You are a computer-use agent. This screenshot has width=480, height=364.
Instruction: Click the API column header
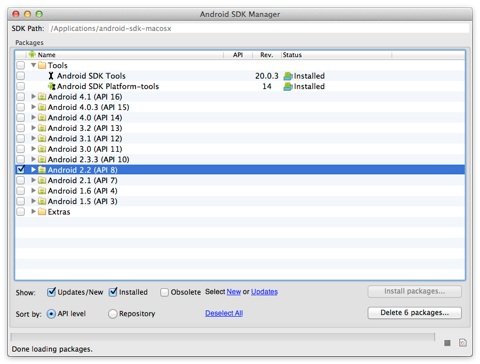tap(238, 55)
